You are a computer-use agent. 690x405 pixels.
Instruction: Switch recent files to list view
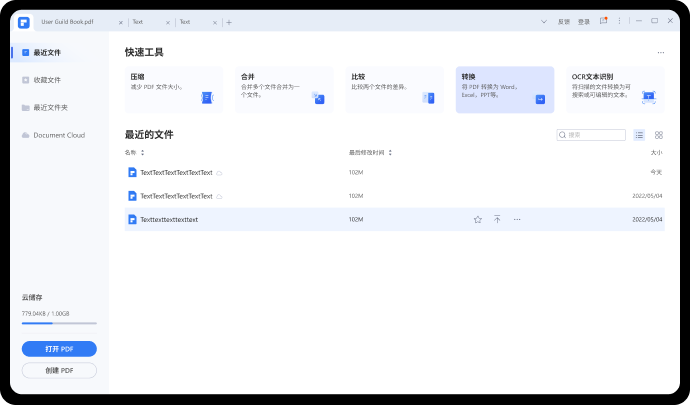[x=639, y=135]
